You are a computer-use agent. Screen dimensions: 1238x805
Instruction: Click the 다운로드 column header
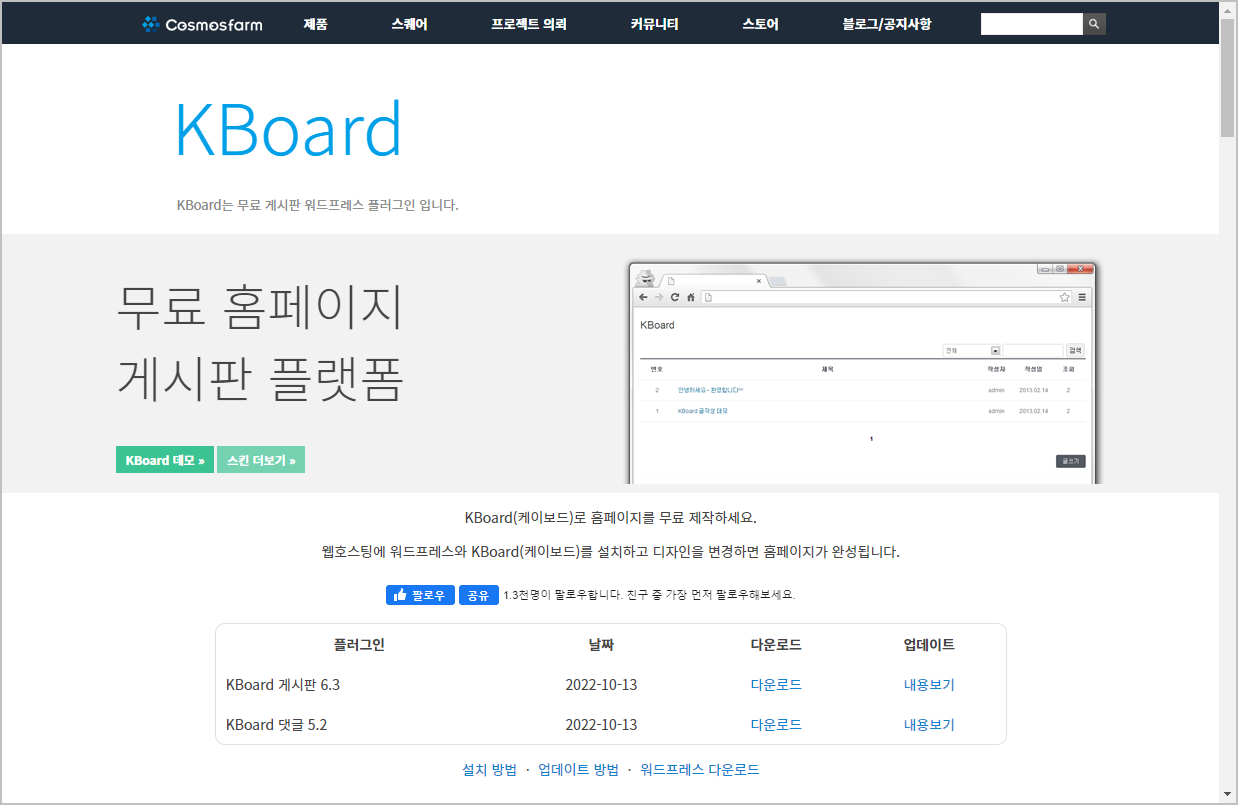click(x=776, y=645)
